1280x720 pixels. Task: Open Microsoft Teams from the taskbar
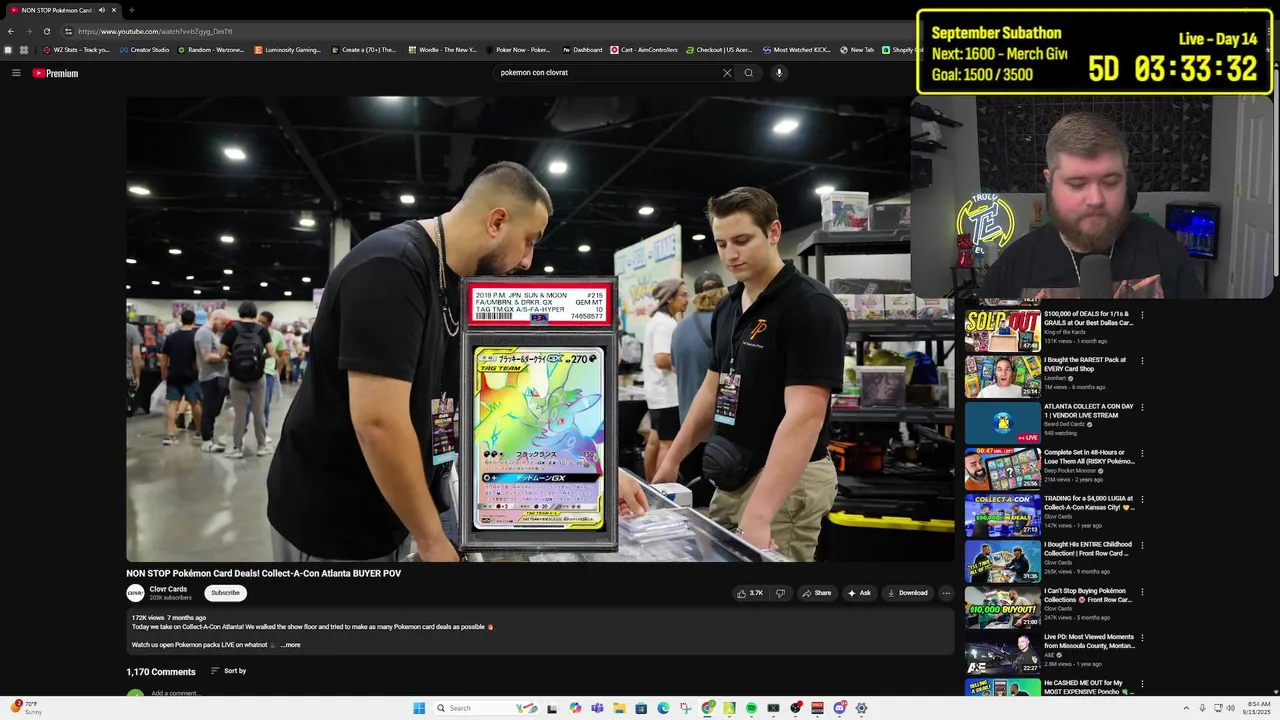point(597,708)
